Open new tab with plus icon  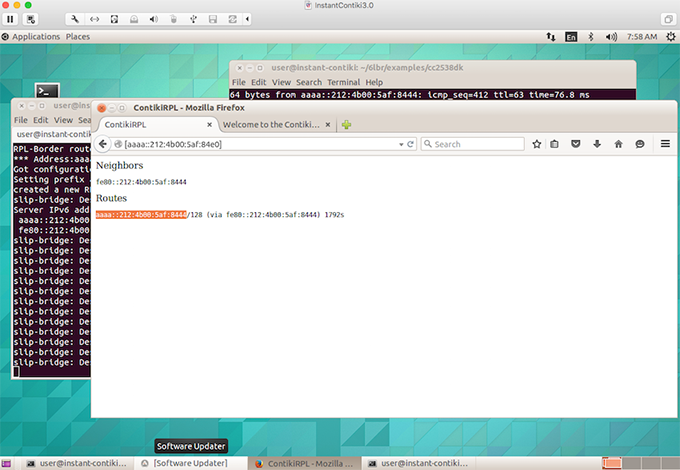pos(347,125)
